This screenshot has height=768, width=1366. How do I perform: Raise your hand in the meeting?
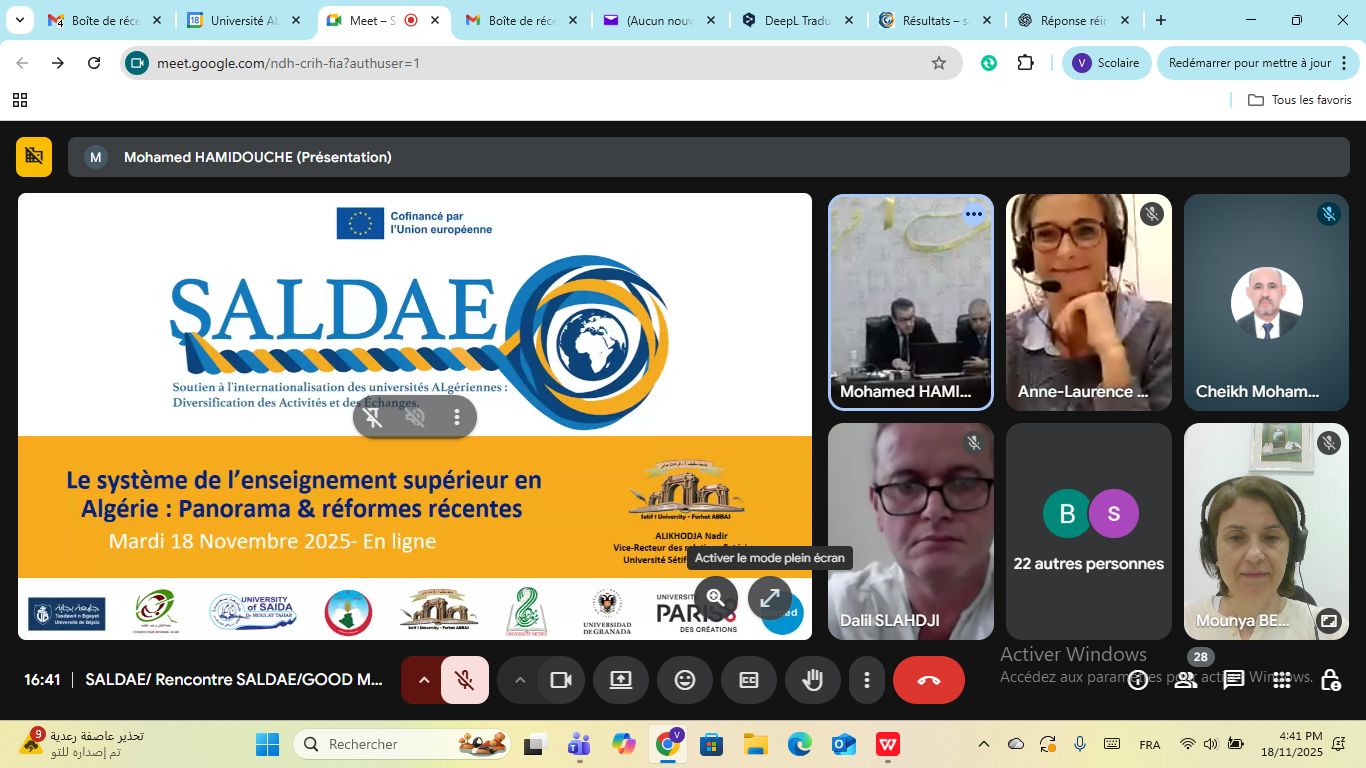tap(812, 680)
